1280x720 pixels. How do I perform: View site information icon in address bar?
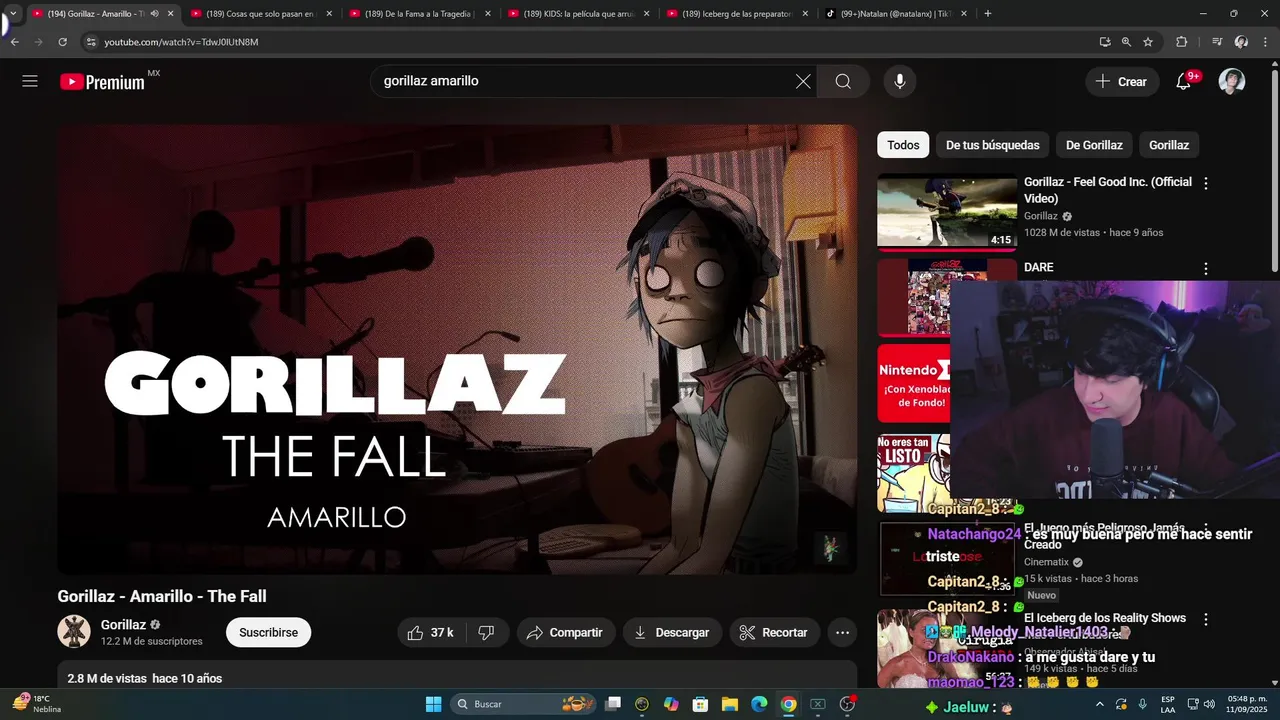tap(91, 42)
